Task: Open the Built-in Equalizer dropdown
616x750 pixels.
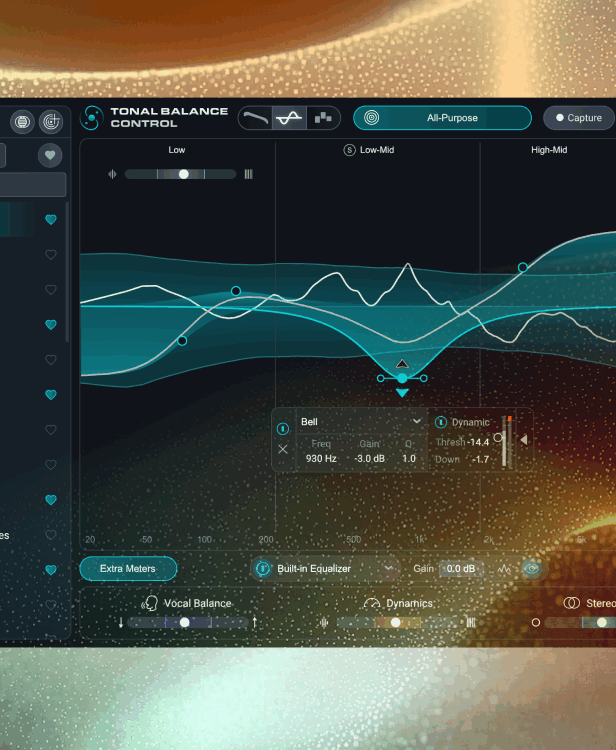Action: [326, 569]
